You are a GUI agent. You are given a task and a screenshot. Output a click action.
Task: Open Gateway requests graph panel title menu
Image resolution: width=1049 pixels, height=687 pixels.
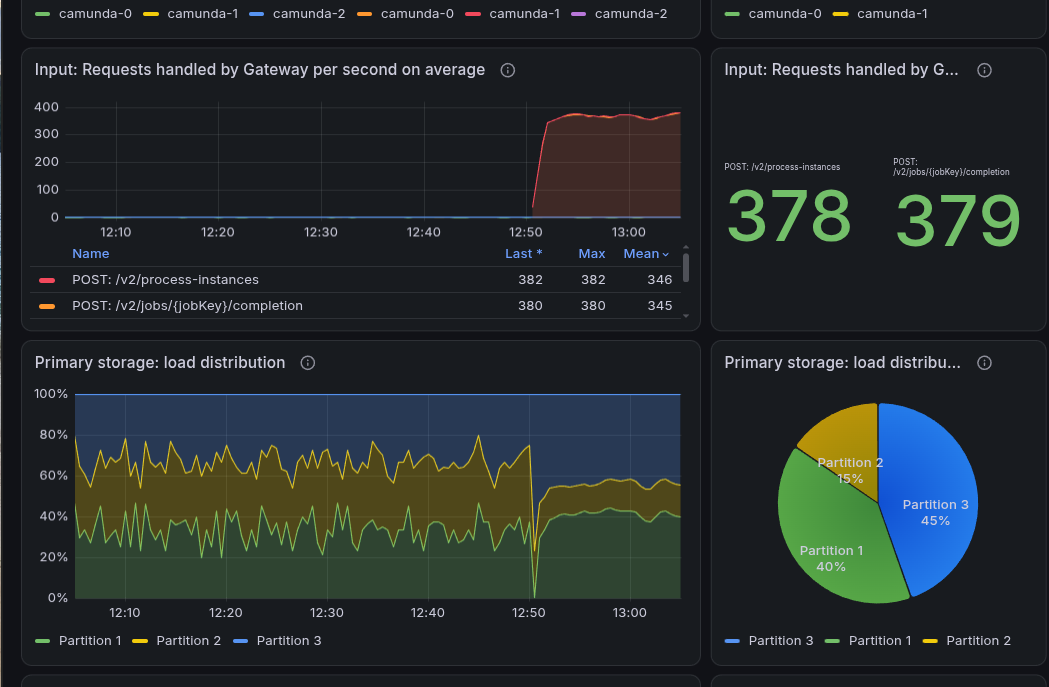[260, 70]
